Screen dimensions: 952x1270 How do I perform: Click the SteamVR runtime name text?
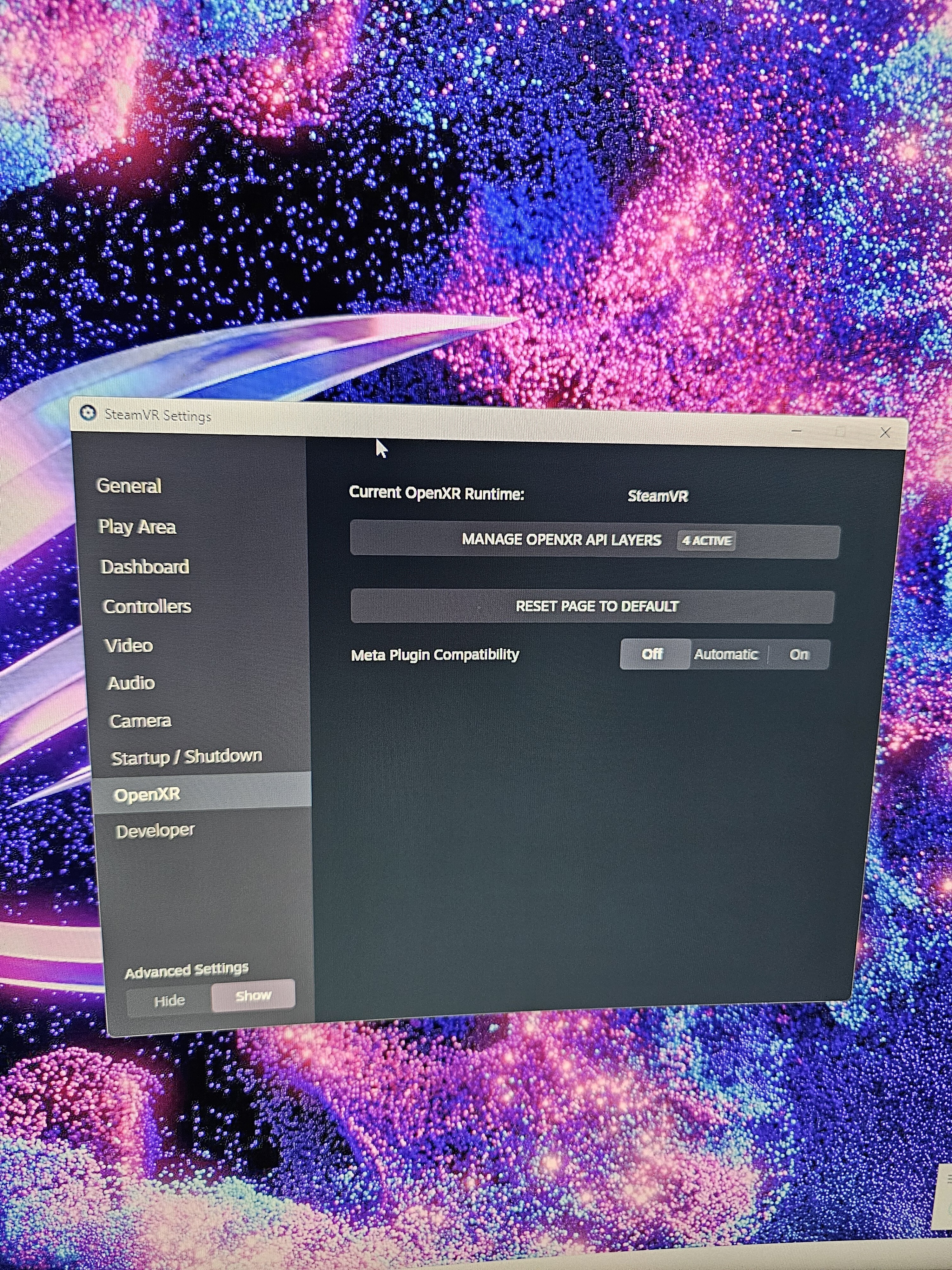(658, 496)
